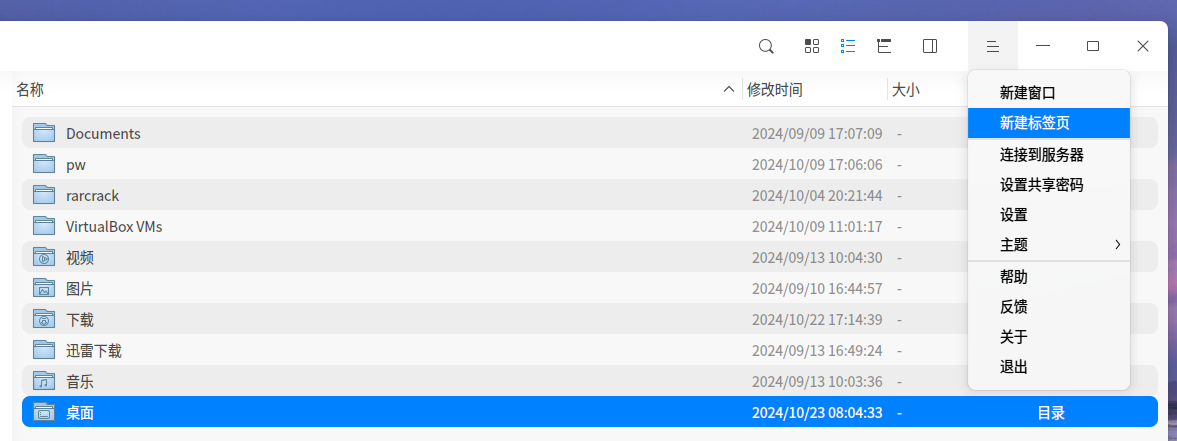Click the 视频 folder icon
Screen dimensions: 1177x441
(x=44, y=257)
